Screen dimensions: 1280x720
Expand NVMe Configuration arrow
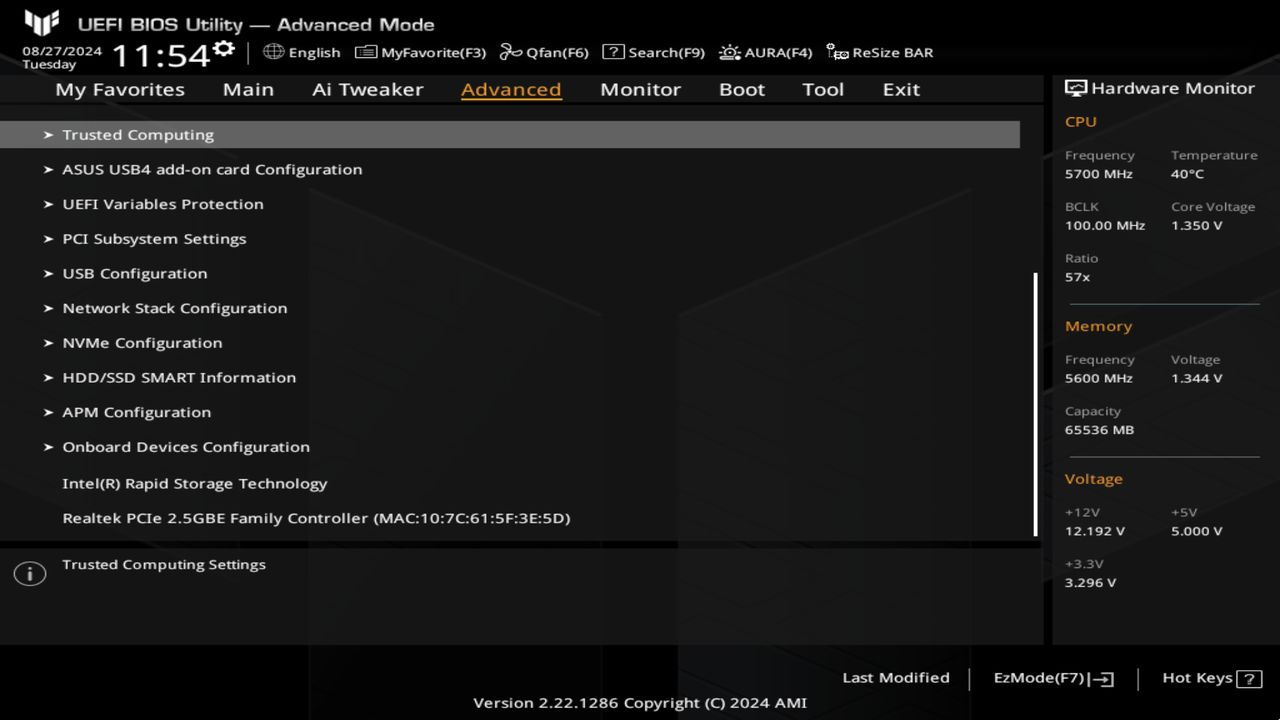point(48,343)
